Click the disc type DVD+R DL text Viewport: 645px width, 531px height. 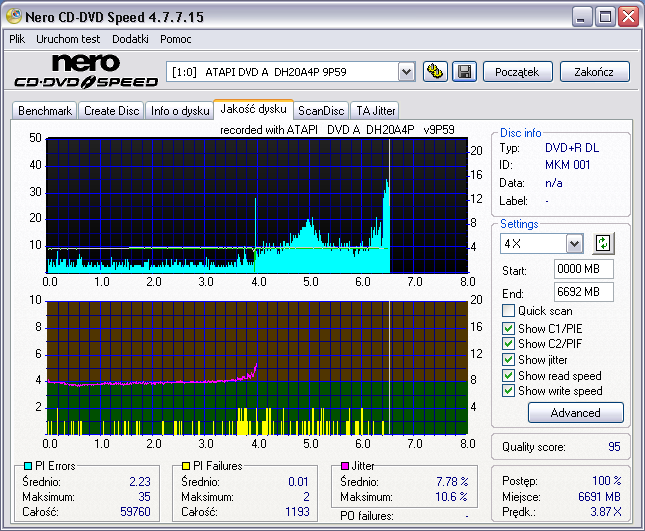572,148
